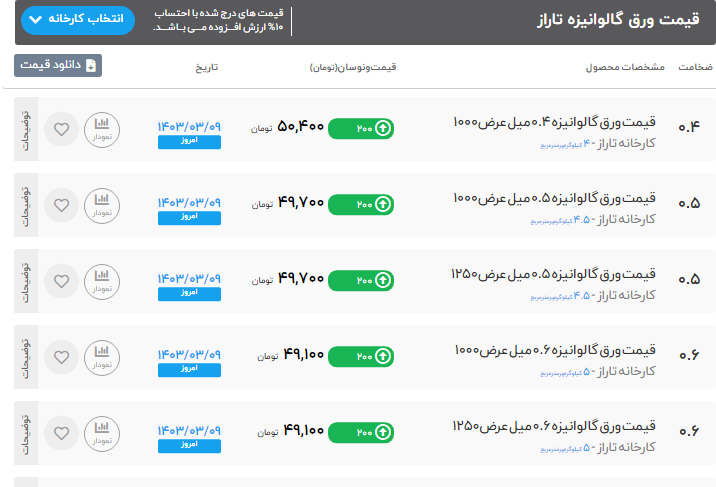Open chart for 0.4 mm width 1000 sheet
Image resolution: width=716 pixels, height=487 pixels.
point(101,128)
